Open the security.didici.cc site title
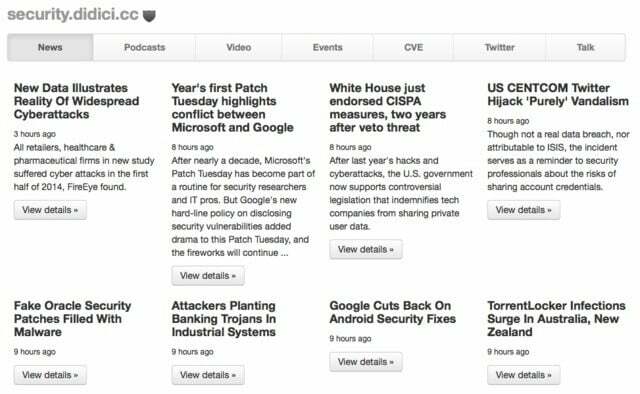Viewport: 640px width, 394px height. point(73,14)
